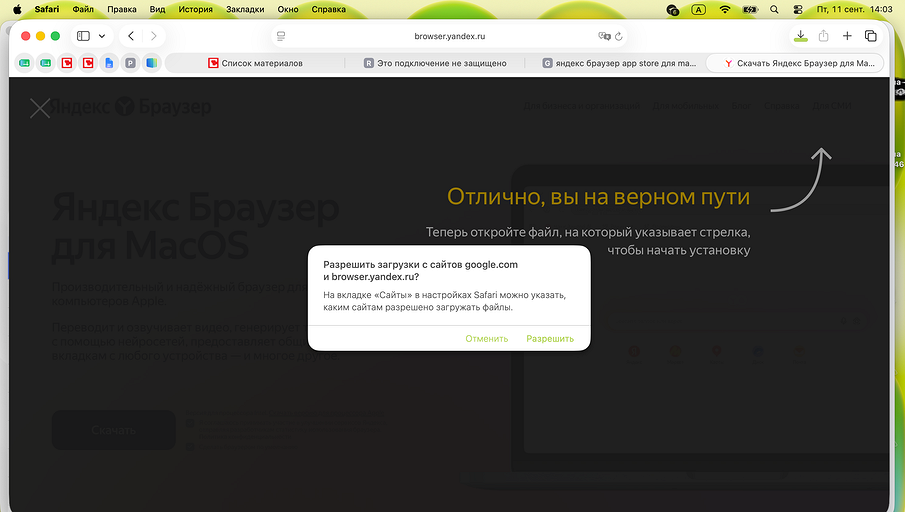Screen dimensions: 905x512
Task: Open the tab group dropdown chevron
Action: coord(102,36)
